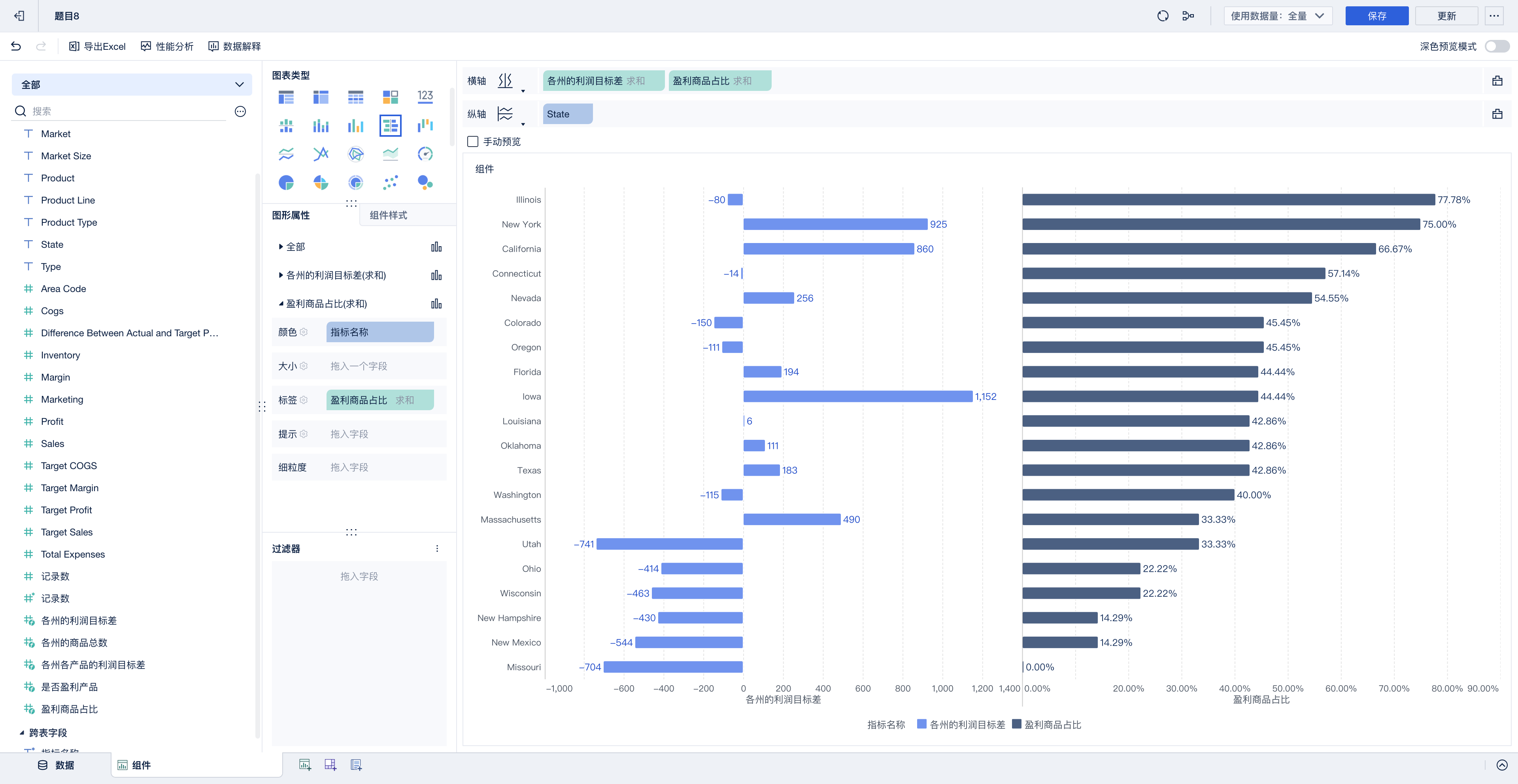
Task: Open horizontal axis type dropdown arrow
Action: tap(523, 91)
